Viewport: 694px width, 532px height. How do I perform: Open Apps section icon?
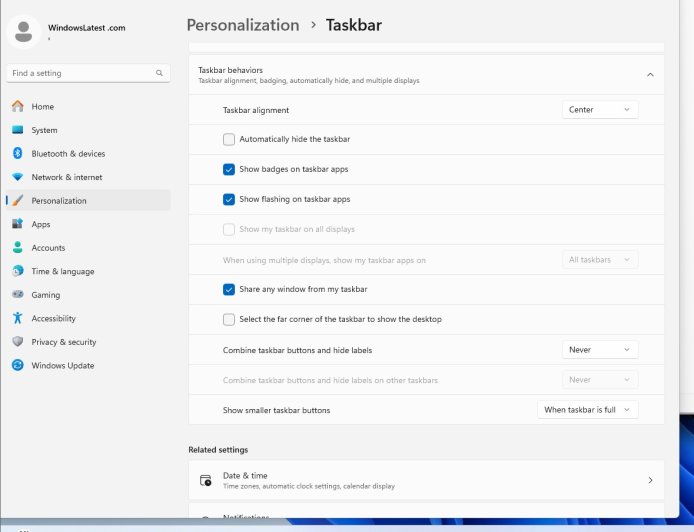[17, 224]
